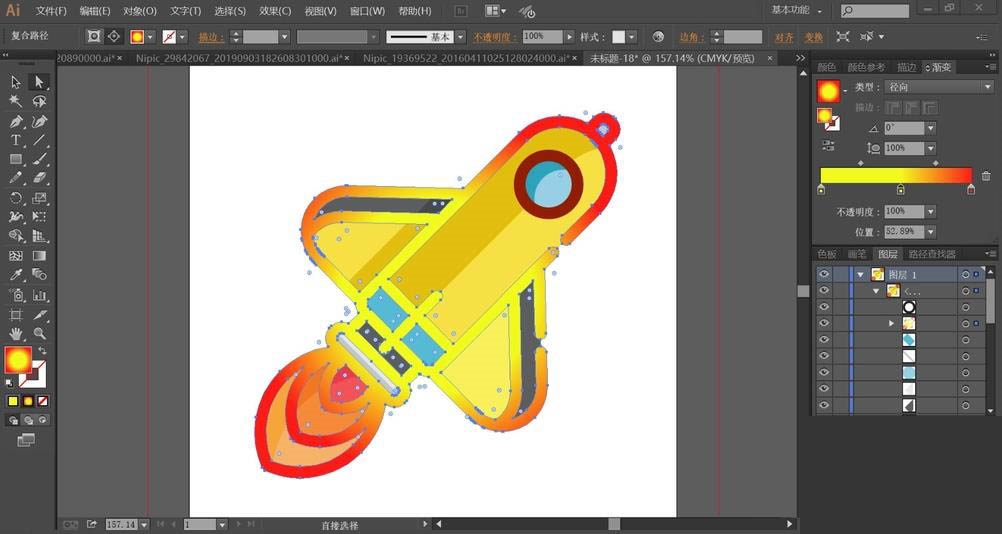Choose the Gradient tool in the toolbox

click(40, 256)
